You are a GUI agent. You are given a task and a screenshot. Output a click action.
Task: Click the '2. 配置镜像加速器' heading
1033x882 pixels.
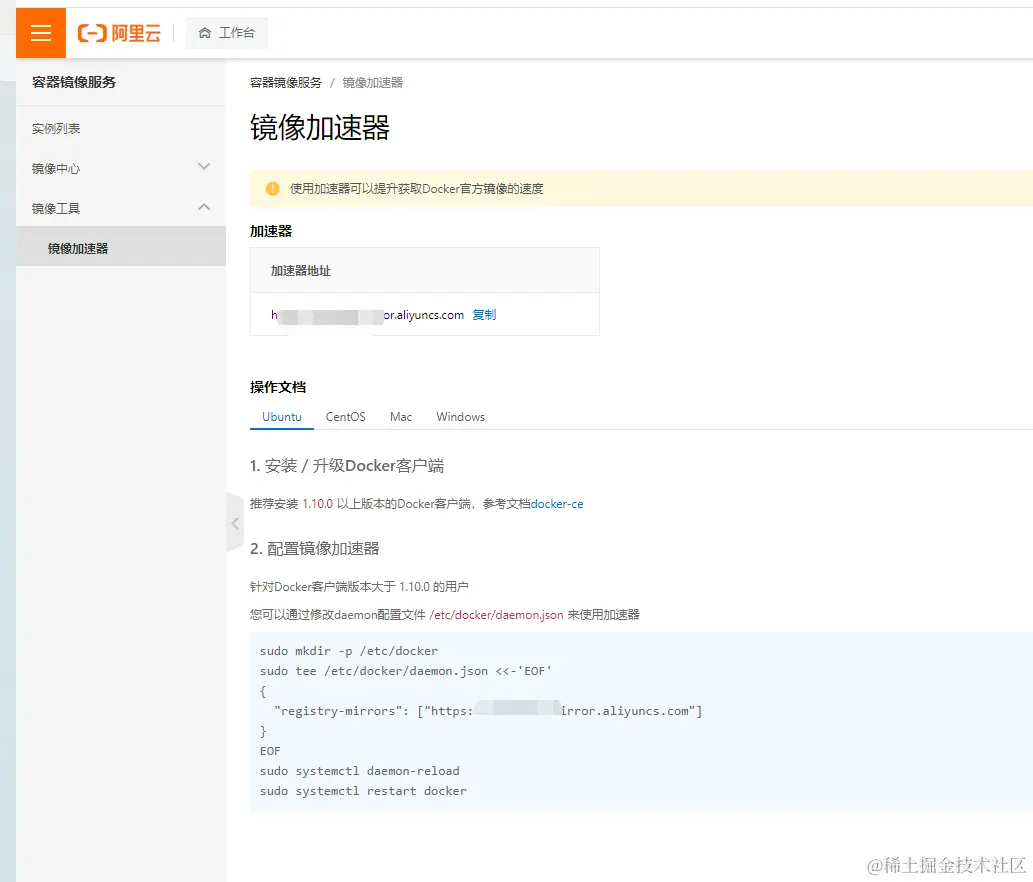click(x=315, y=549)
